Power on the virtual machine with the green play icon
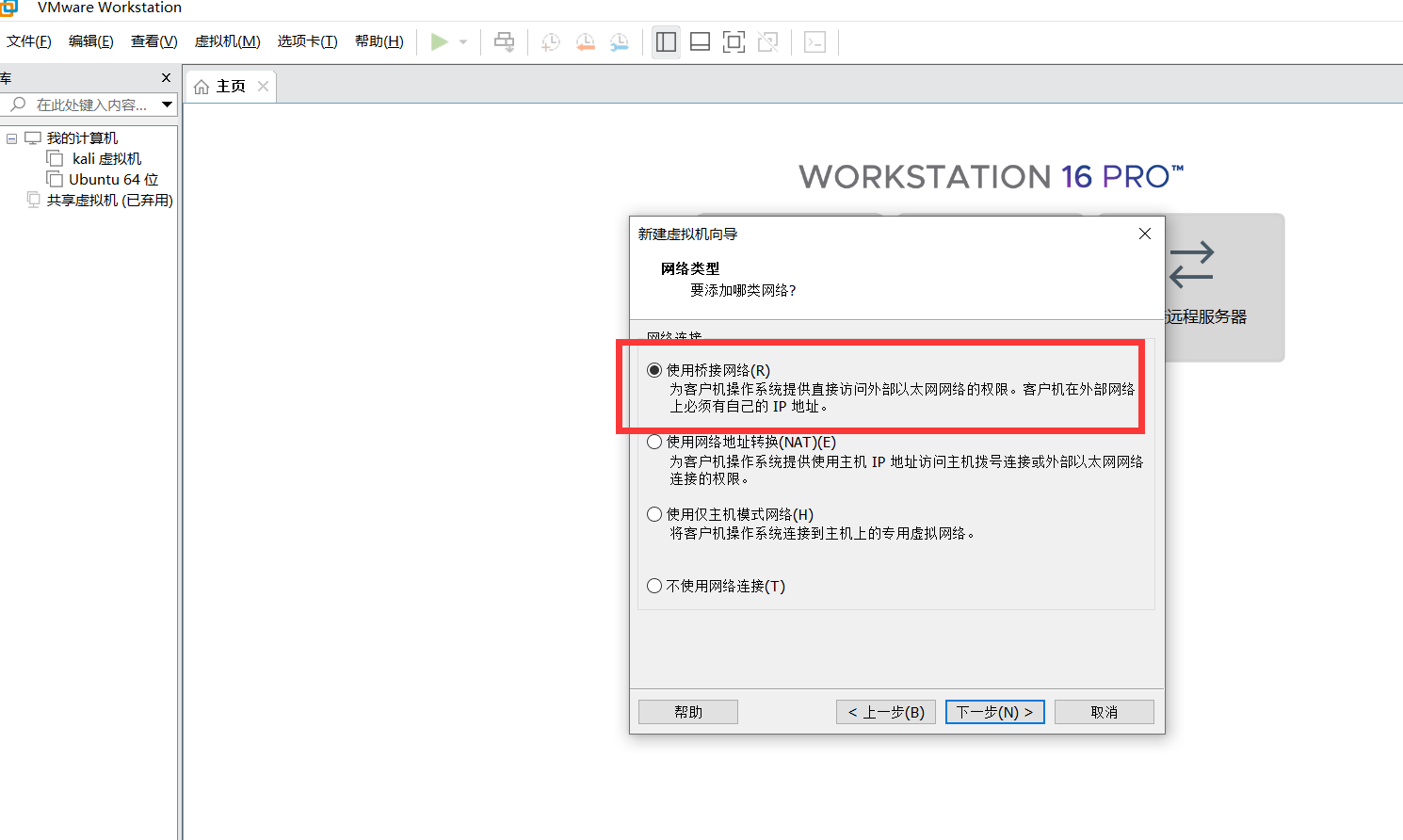This screenshot has width=1403, height=840. (x=439, y=42)
